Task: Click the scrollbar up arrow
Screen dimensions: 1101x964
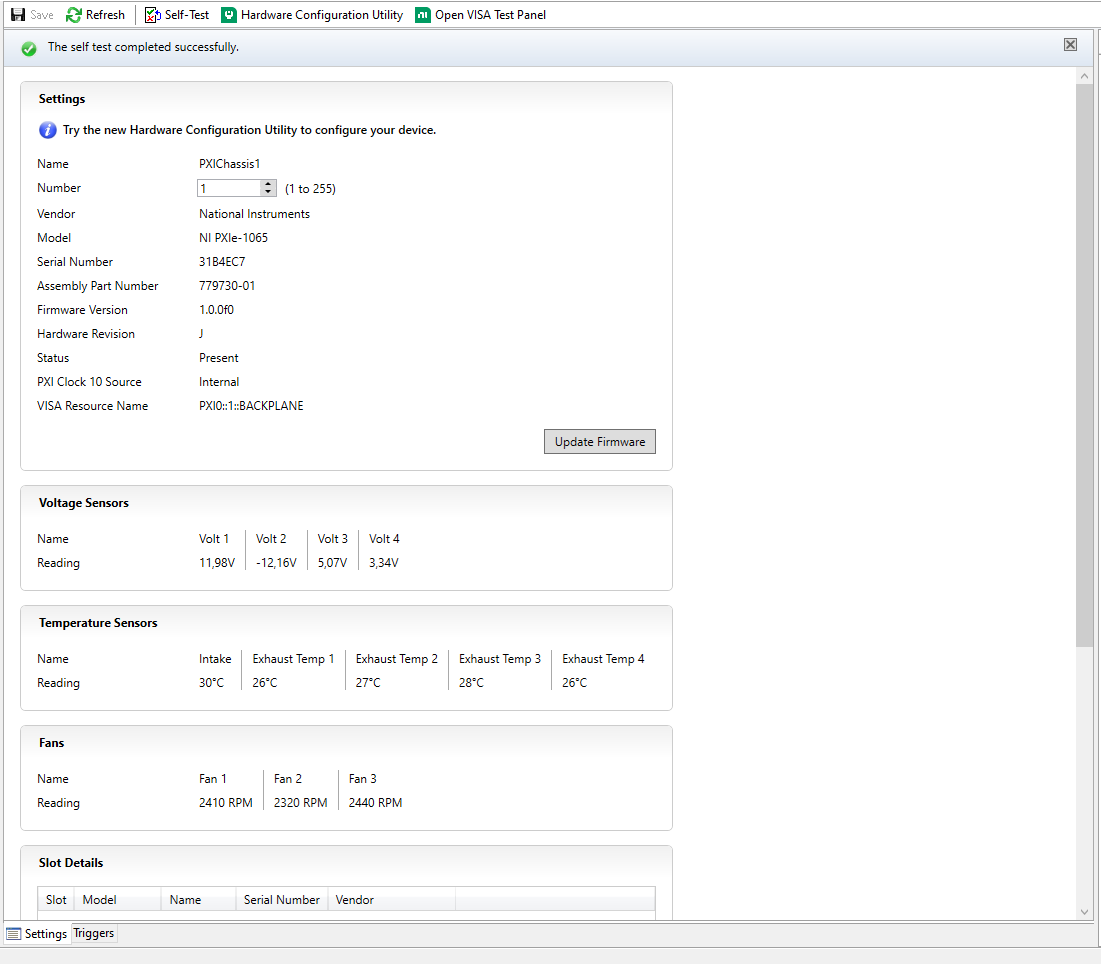Action: coord(1084,76)
